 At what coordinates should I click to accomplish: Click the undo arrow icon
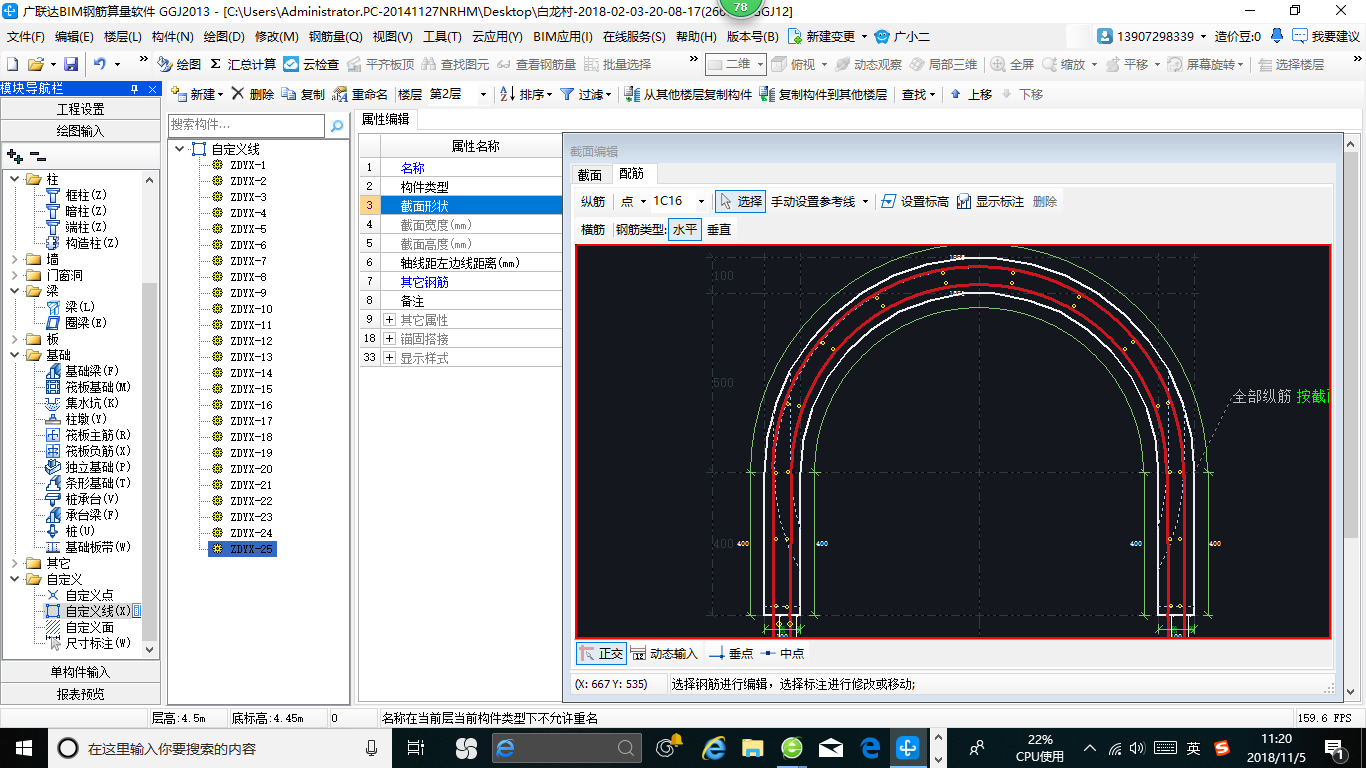click(99, 64)
